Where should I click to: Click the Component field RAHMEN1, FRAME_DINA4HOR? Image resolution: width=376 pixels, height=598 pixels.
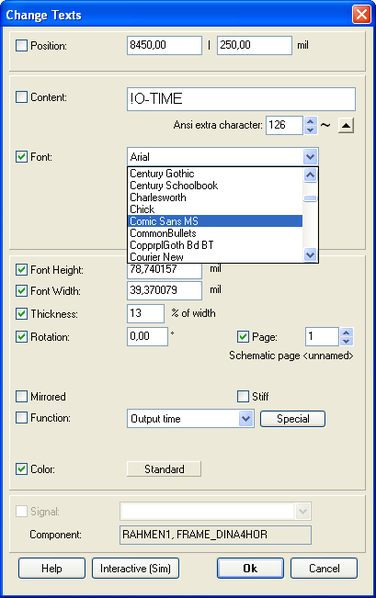click(215, 535)
